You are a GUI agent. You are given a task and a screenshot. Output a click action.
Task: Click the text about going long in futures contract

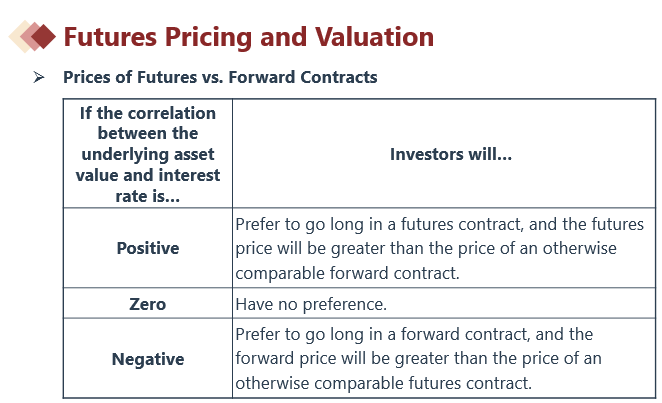(439, 248)
